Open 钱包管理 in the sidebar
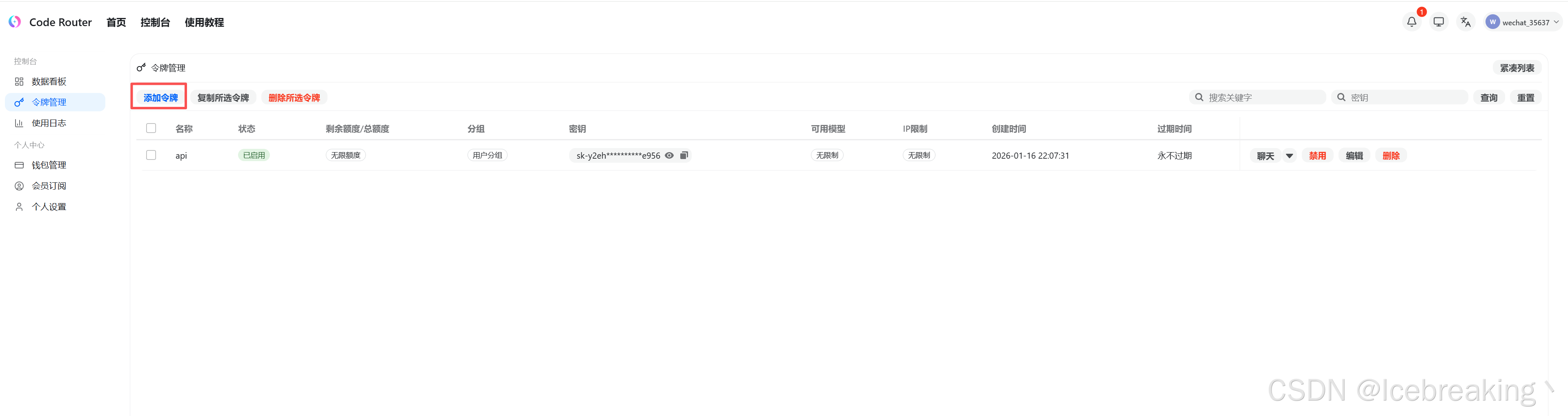Viewport: 1568px width, 416px height. click(x=55, y=165)
